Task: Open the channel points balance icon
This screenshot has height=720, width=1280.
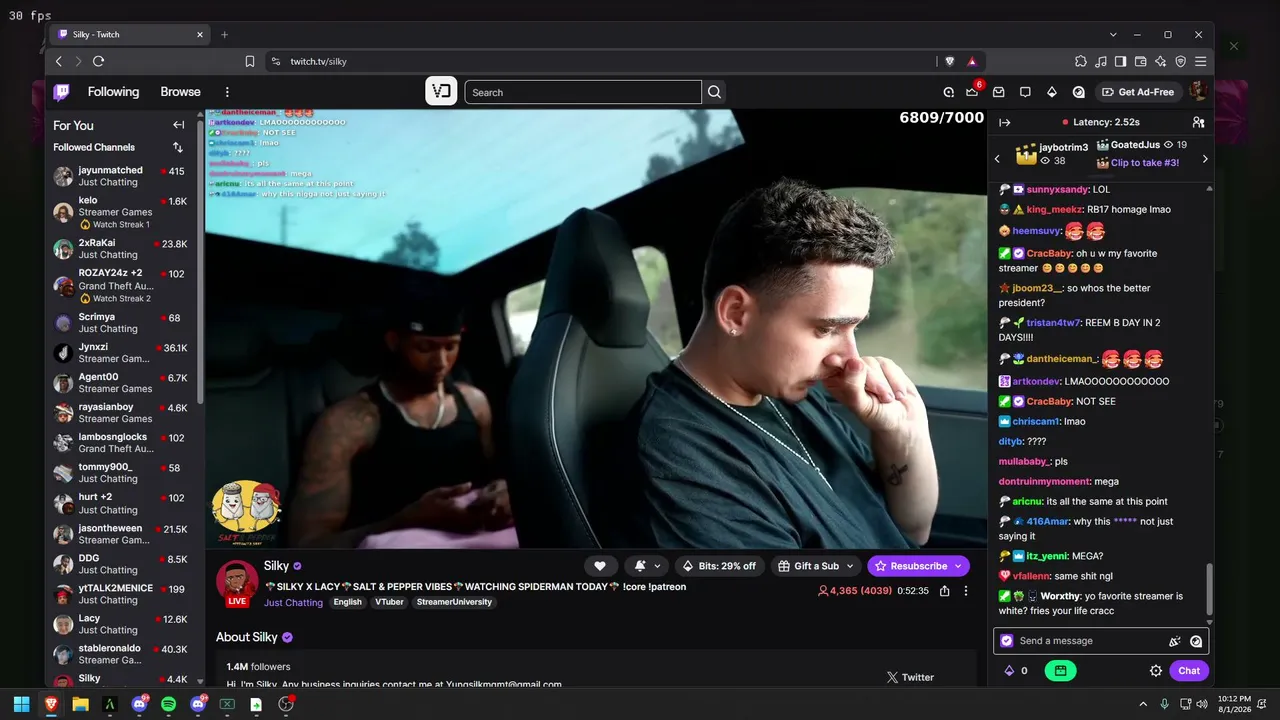Action: [1009, 671]
